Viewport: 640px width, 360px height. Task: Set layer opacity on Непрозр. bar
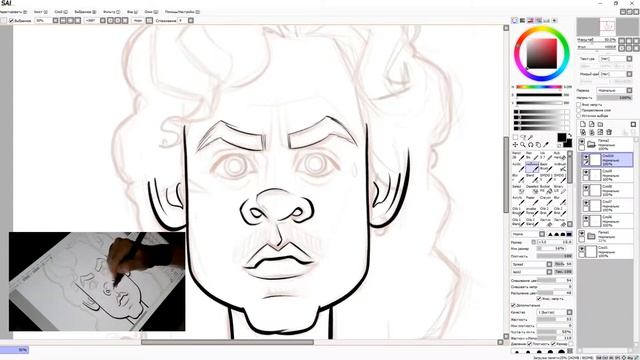(615, 98)
